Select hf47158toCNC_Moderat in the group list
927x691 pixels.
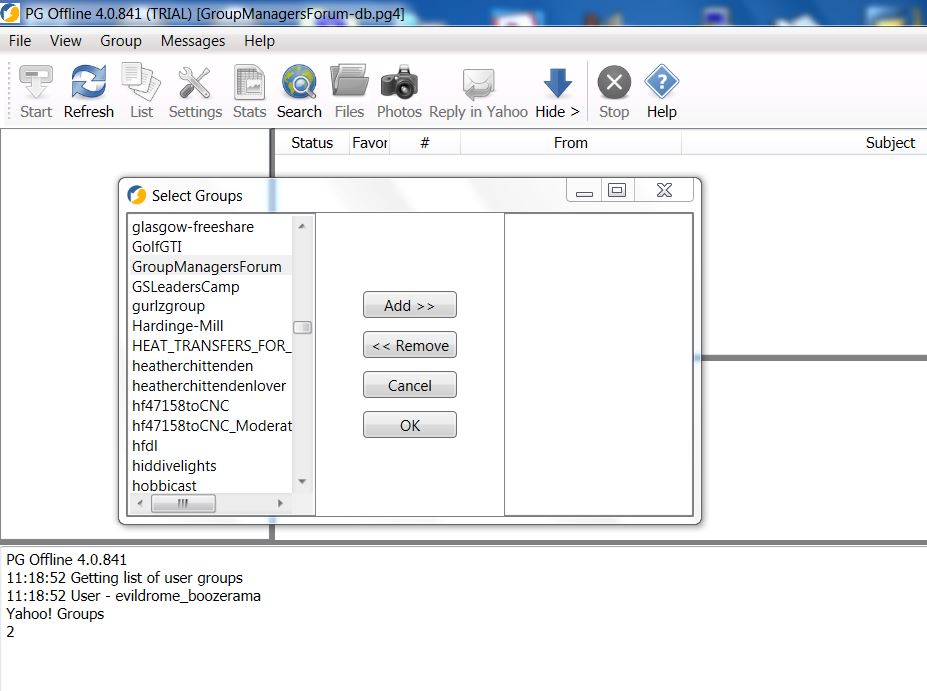pyautogui.click(x=210, y=426)
